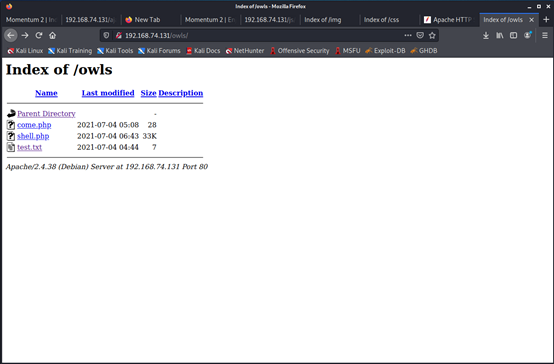Open the library menu
Image resolution: width=554 pixels, height=364 pixels.
coord(500,35)
